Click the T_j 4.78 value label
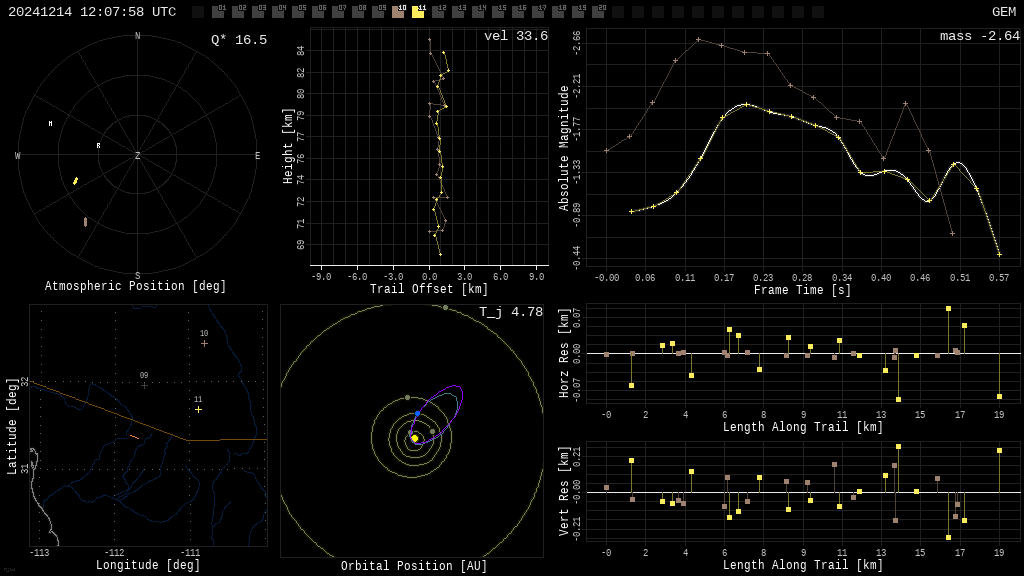This screenshot has width=1024, height=576. [510, 312]
